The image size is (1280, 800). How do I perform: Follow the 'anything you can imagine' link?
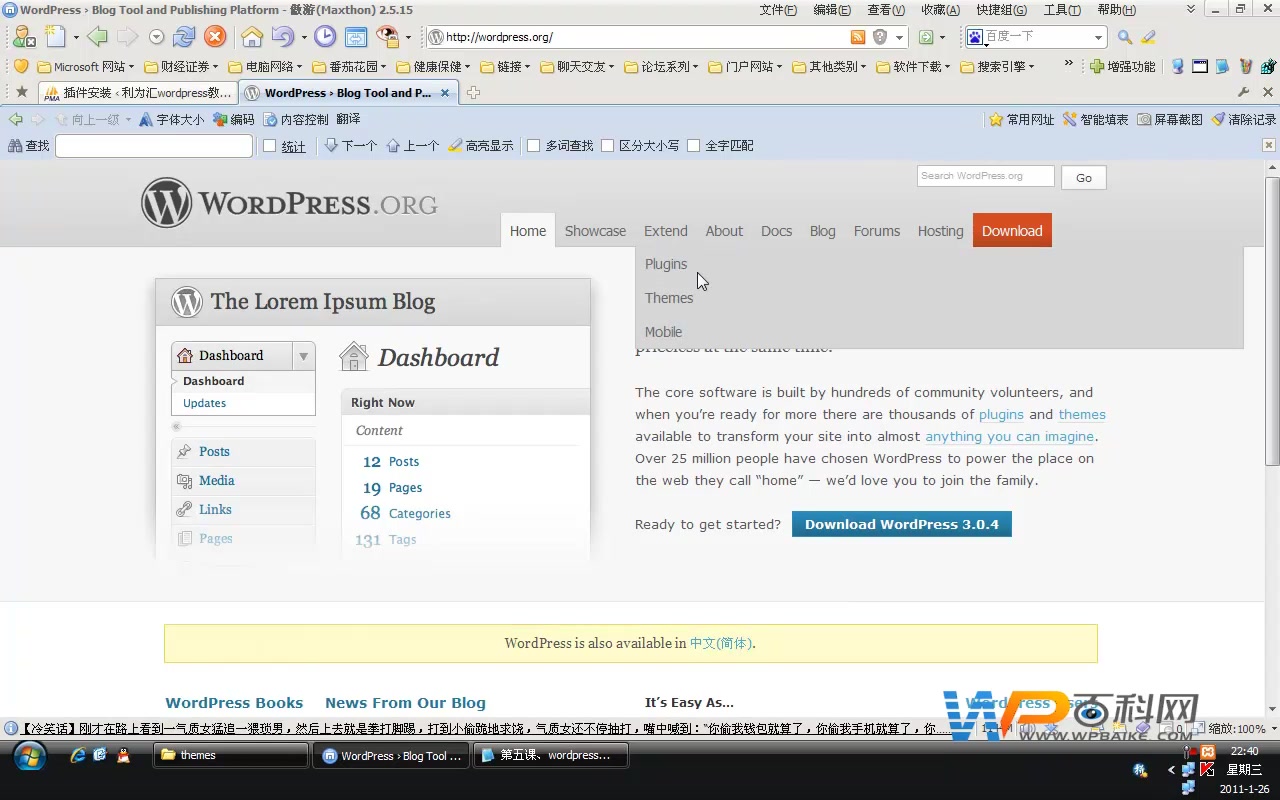point(1010,436)
